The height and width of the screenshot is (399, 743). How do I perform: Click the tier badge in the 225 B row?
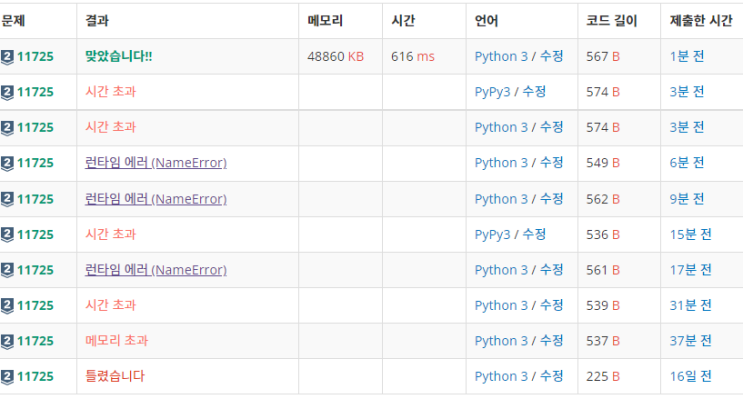(x=7, y=377)
